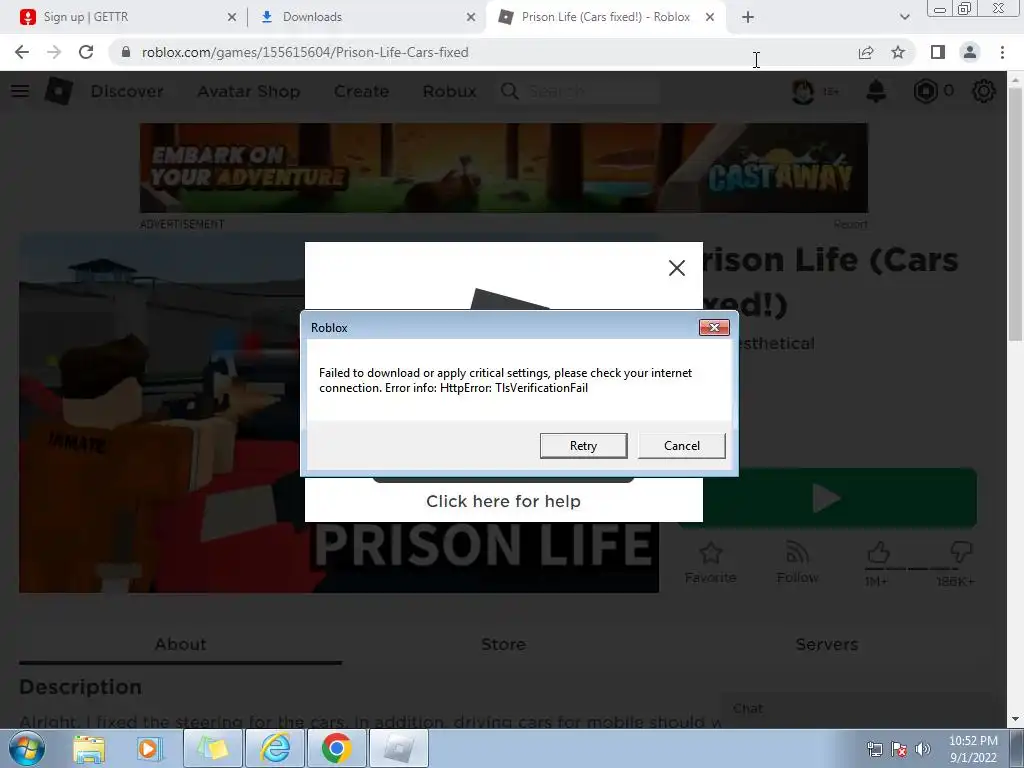This screenshot has height=768, width=1024.
Task: Click the Action Center flag tray icon
Action: 899,750
